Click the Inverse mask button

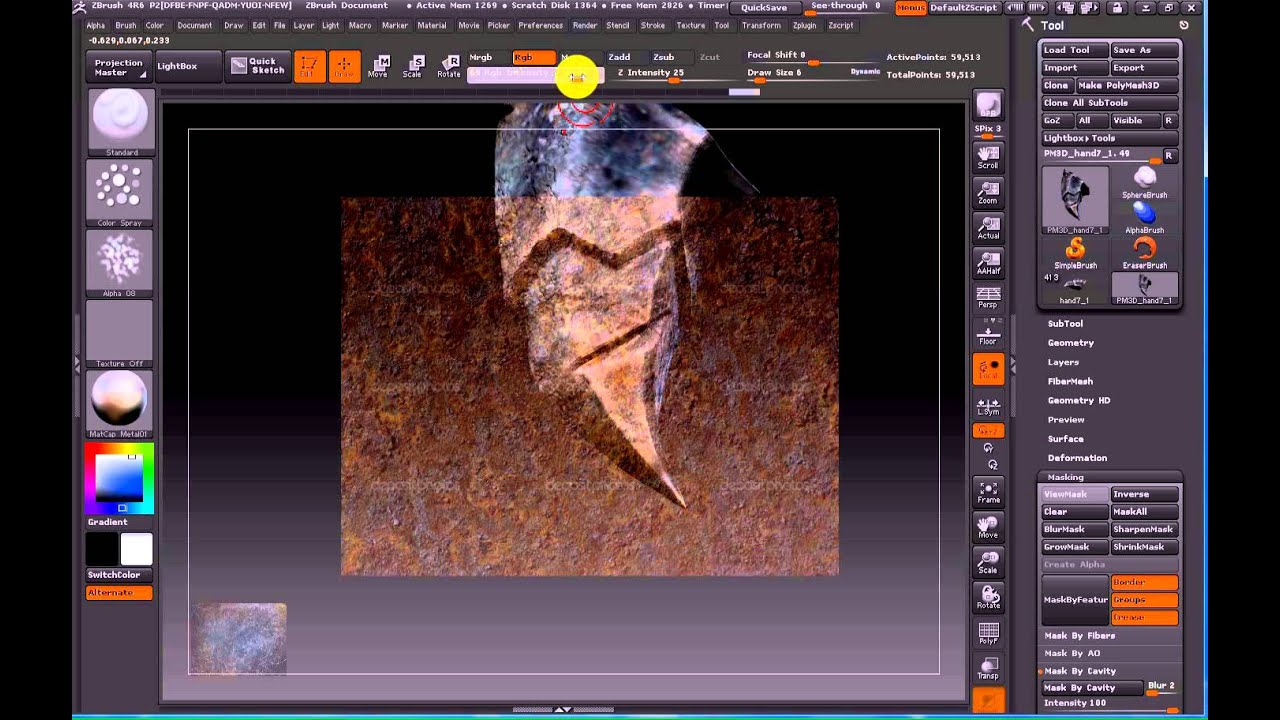1145,494
